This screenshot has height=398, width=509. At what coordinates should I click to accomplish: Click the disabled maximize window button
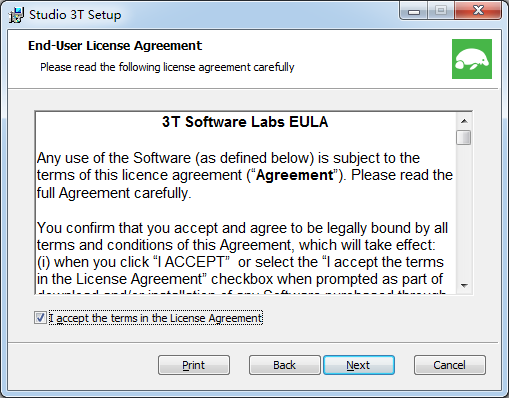tap(441, 11)
